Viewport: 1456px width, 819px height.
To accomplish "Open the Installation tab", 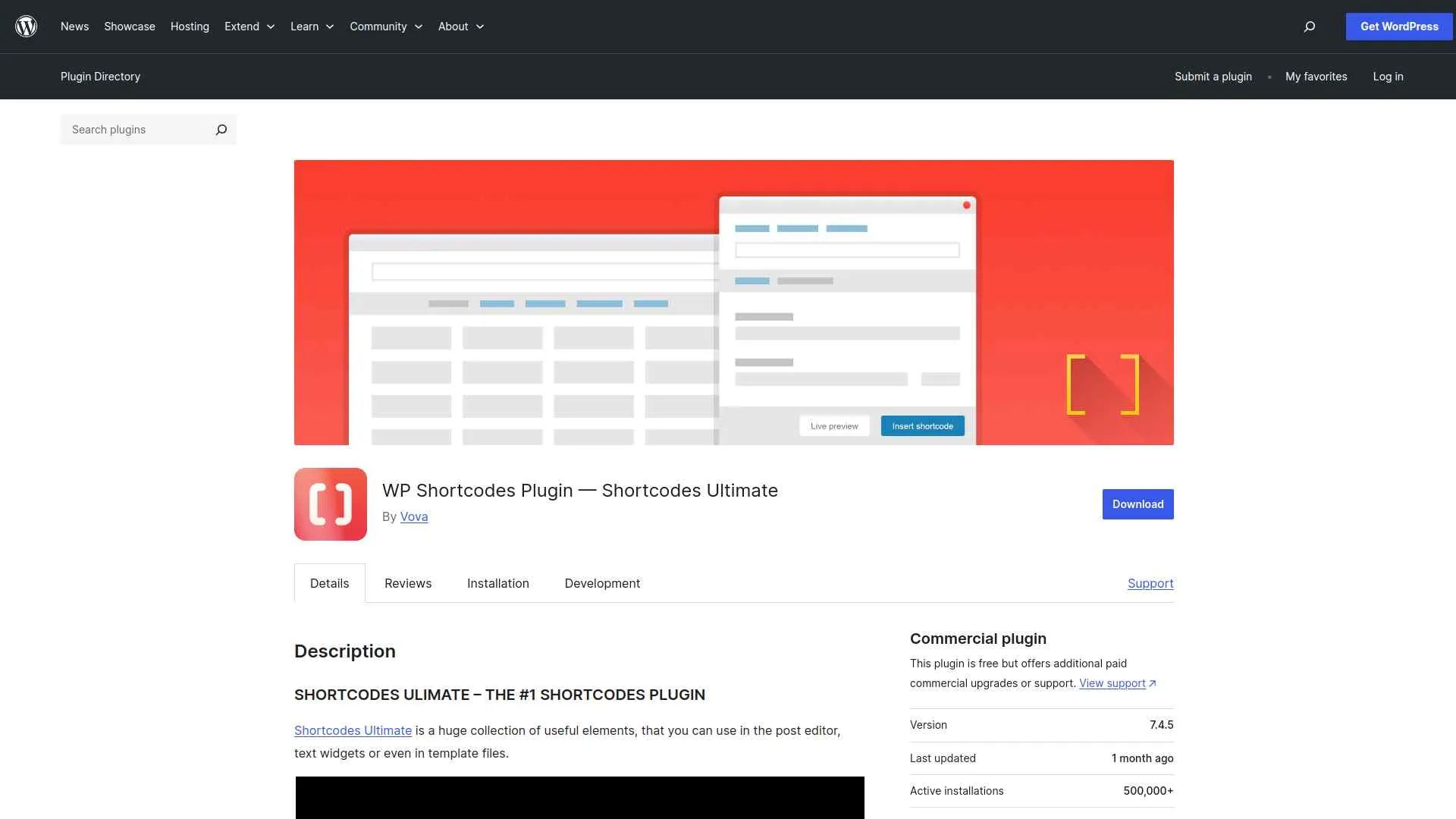I will click(x=497, y=583).
